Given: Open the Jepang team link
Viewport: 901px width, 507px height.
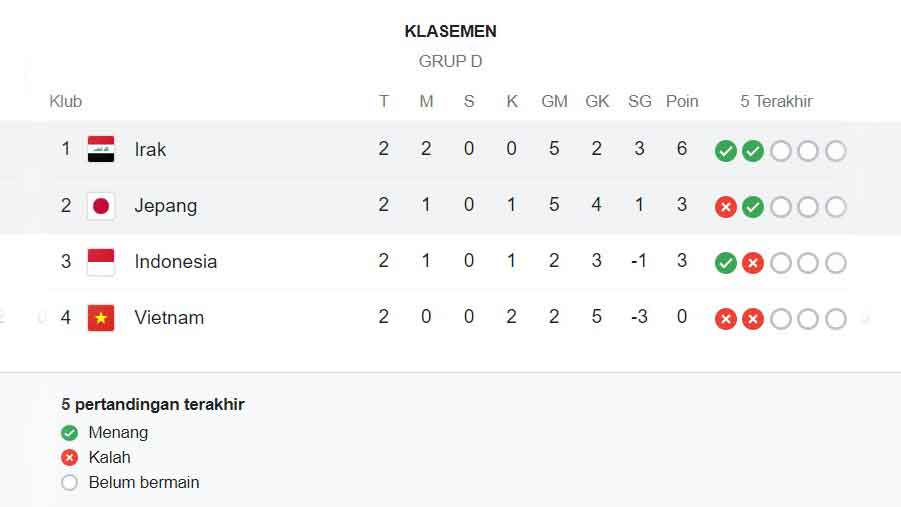Looking at the screenshot, I should point(166,206).
